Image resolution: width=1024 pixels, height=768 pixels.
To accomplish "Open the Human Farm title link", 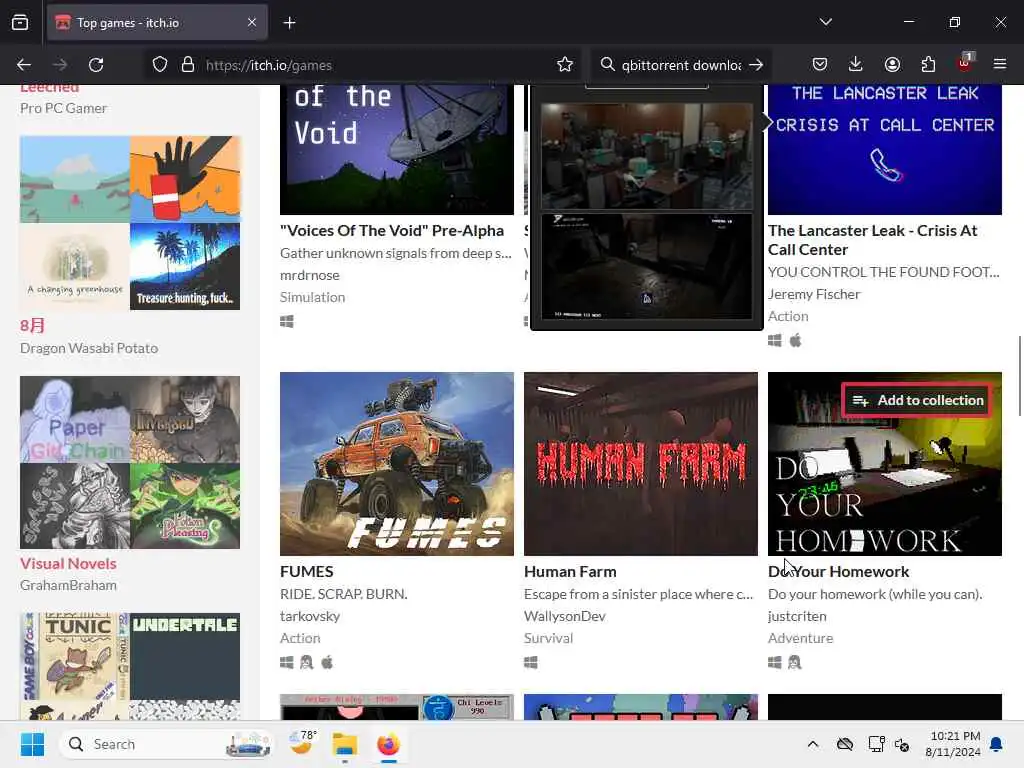I will (570, 571).
